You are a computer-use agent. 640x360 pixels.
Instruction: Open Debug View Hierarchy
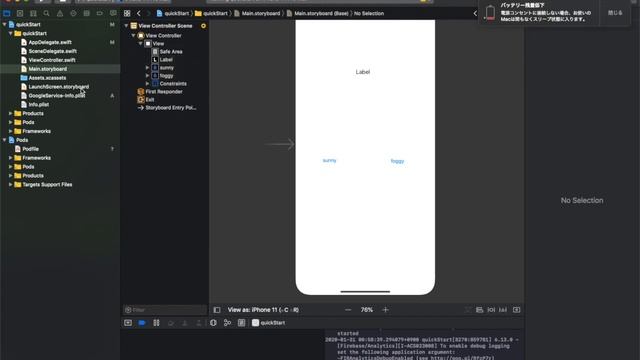point(213,323)
